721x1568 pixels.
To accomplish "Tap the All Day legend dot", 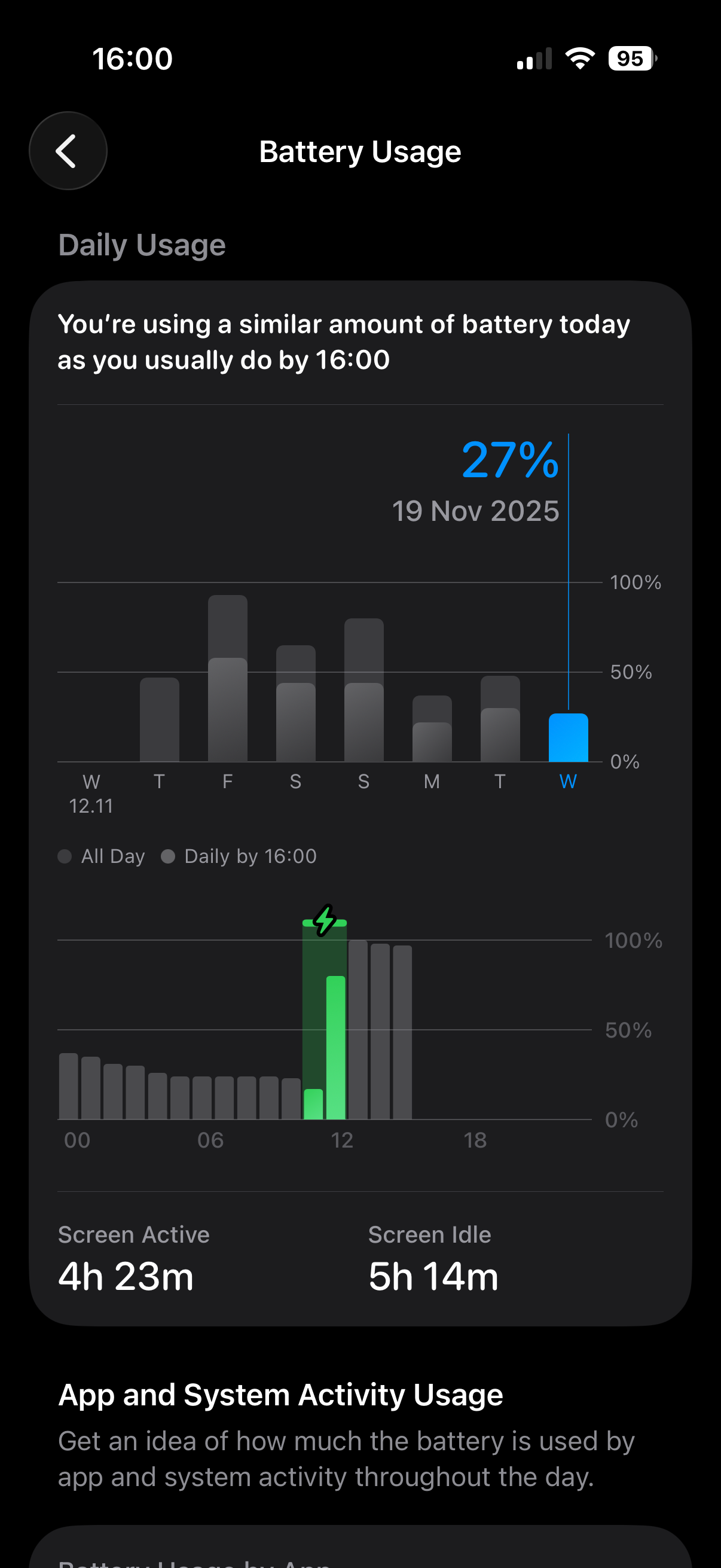I will coord(65,856).
